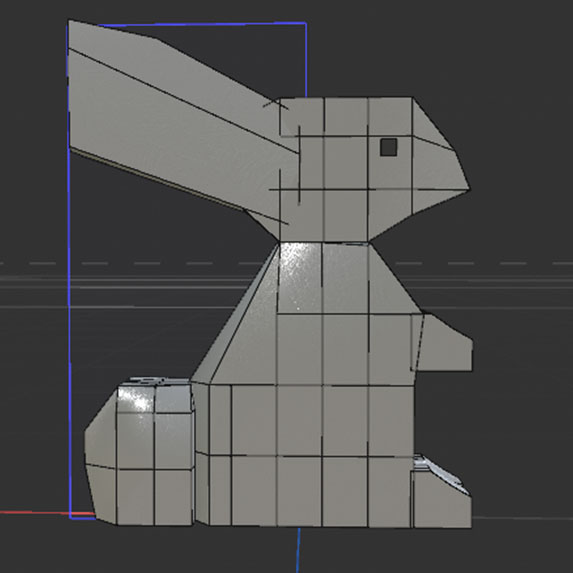Select the rabbit's dark square eye
The width and height of the screenshot is (573, 573).
point(388,147)
